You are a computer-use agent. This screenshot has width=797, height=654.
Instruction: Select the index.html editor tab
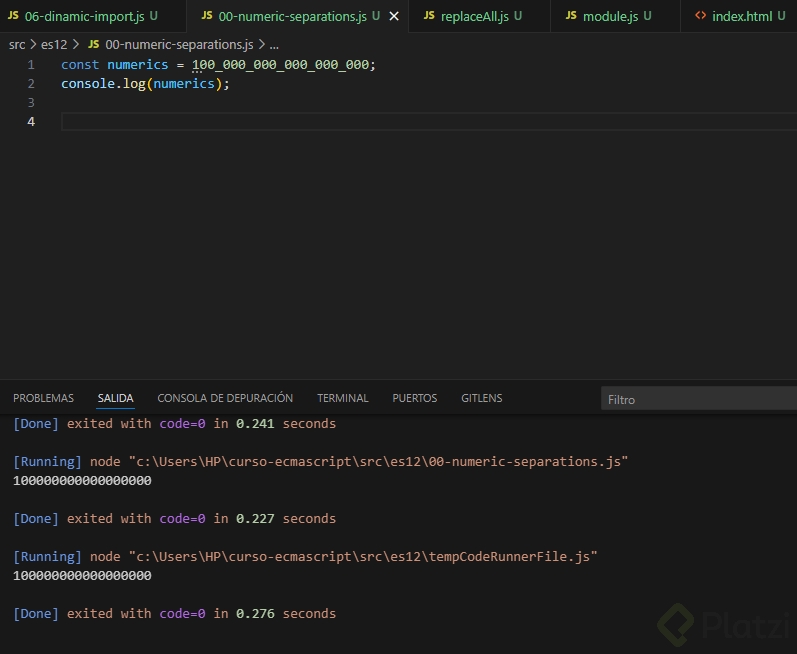(741, 17)
